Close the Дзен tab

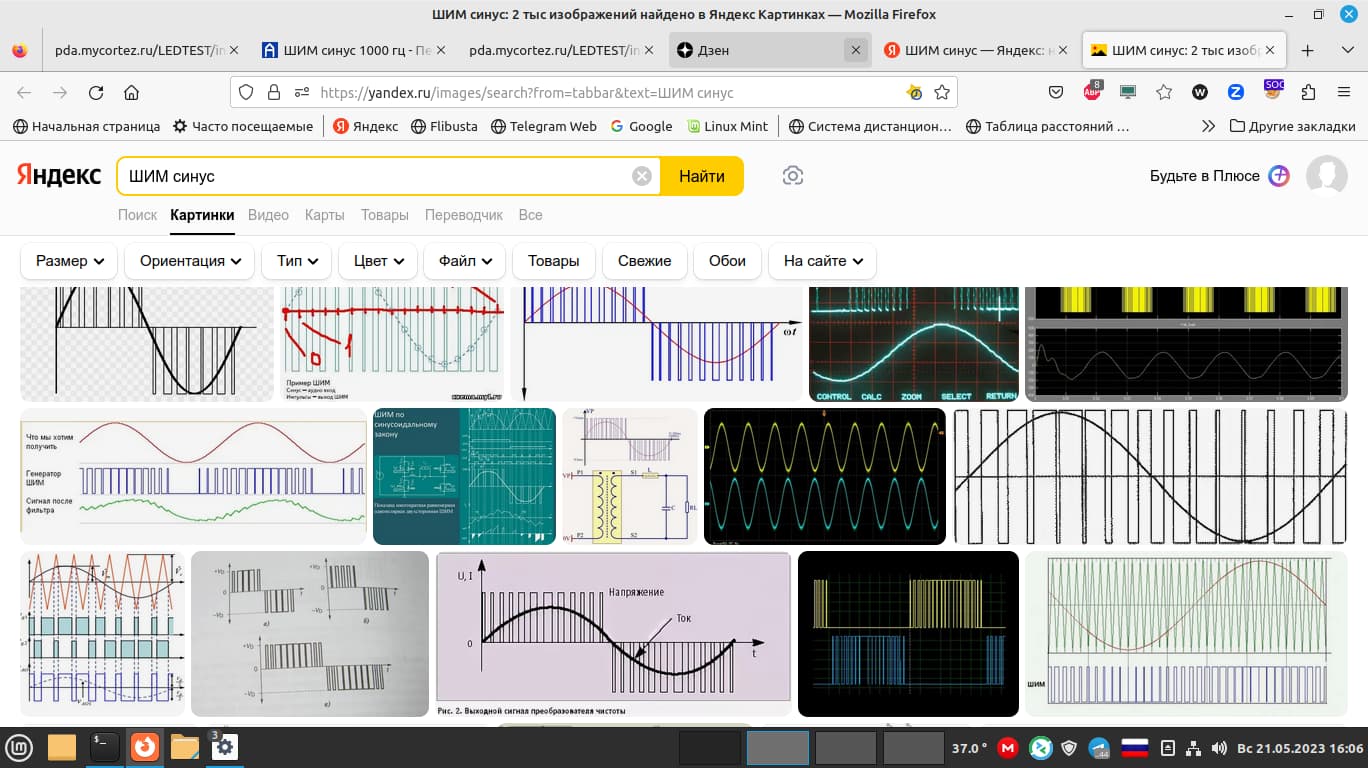[855, 50]
